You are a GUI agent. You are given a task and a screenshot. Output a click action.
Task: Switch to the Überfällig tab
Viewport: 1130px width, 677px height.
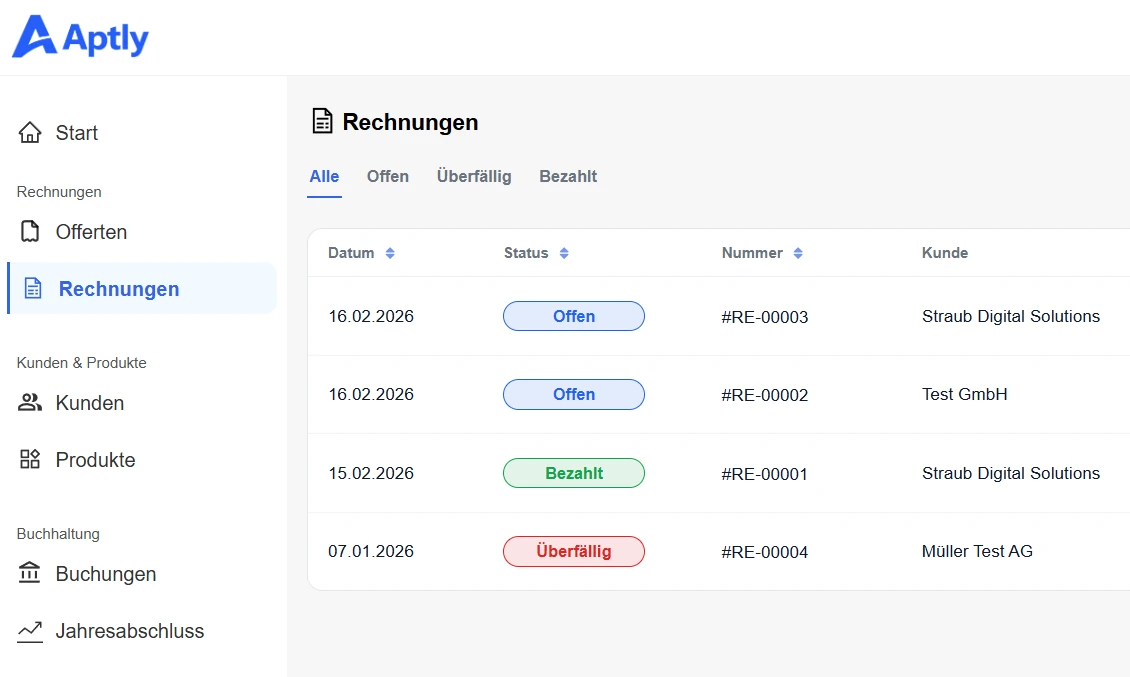(474, 177)
